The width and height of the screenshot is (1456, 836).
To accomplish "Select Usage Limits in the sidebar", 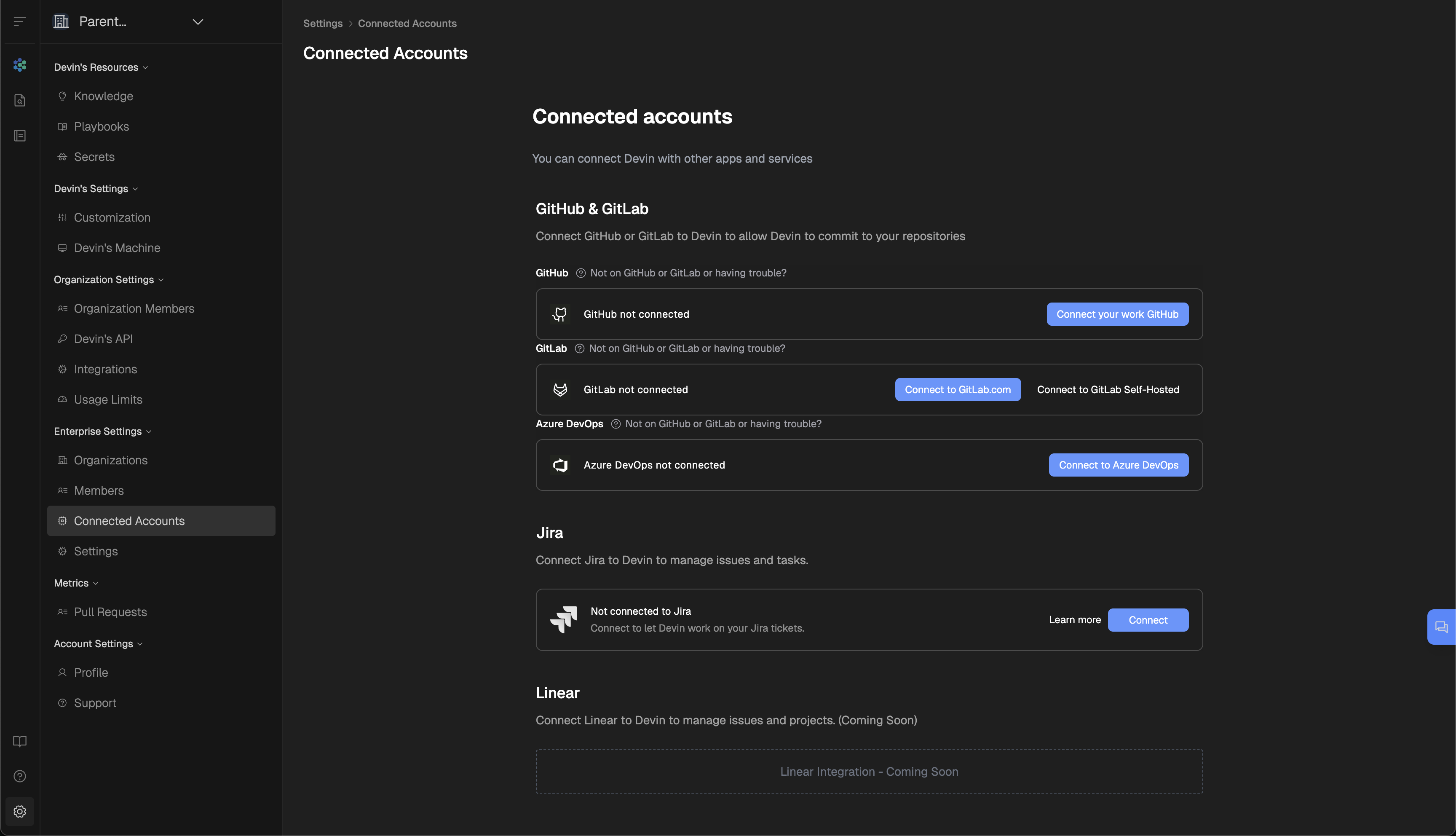I will coord(108,399).
